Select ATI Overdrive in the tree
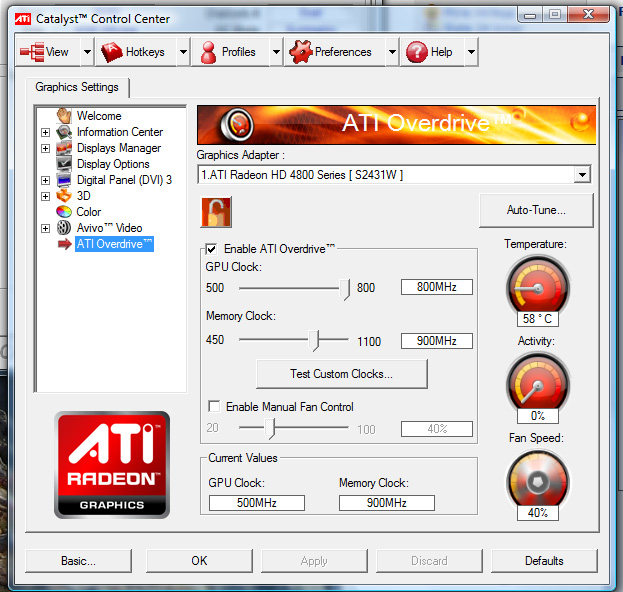 (114, 244)
